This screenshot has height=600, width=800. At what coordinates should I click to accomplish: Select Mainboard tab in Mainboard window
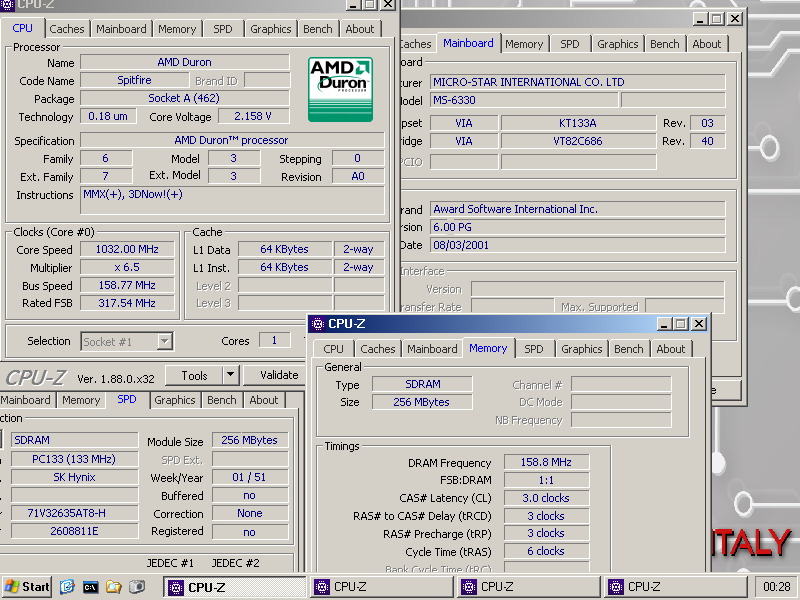click(x=468, y=43)
